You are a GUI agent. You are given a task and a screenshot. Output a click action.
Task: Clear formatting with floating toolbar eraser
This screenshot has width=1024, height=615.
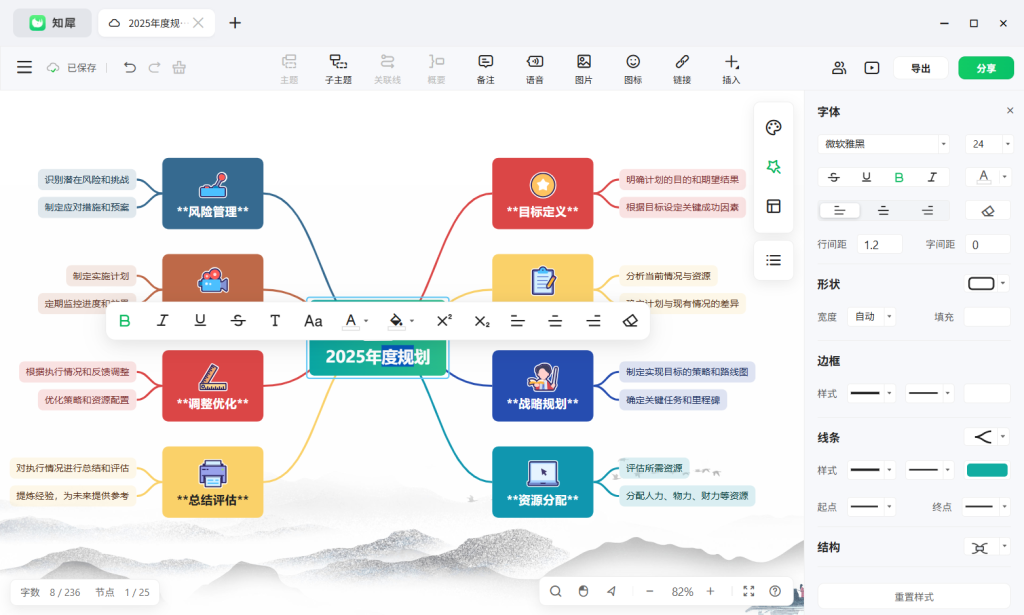(x=630, y=321)
